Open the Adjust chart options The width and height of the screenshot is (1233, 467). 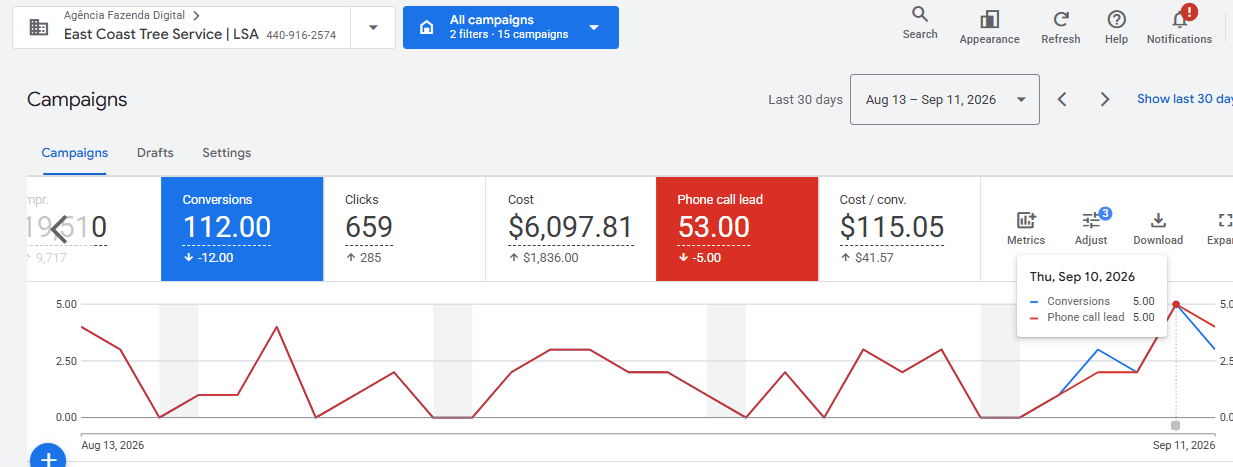(1091, 228)
